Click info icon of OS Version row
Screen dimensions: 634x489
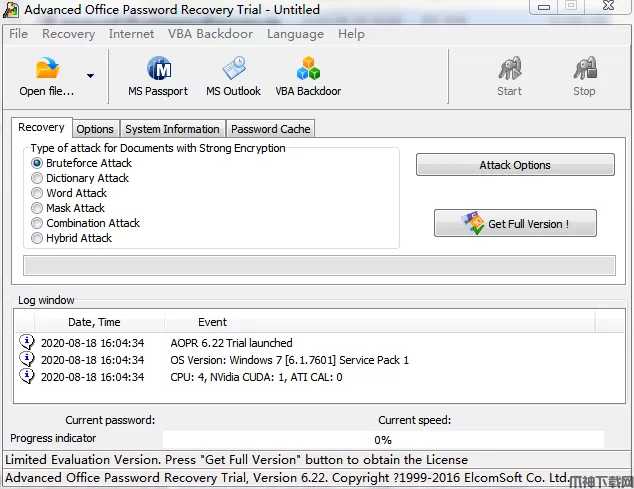pos(27,359)
